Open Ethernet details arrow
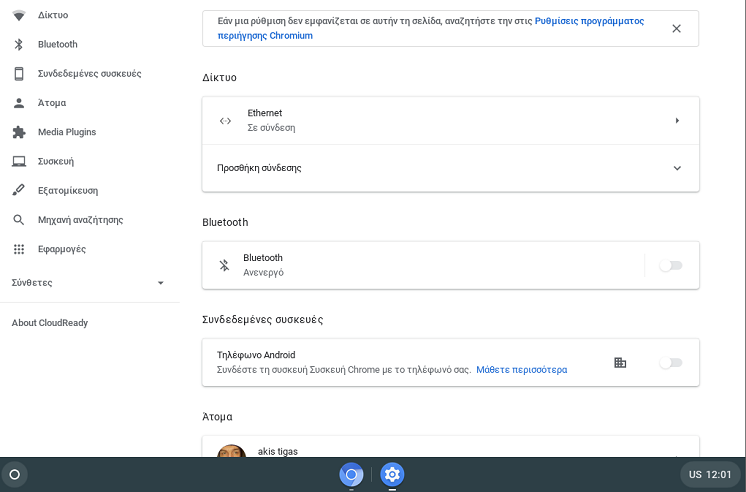746x492 pixels. click(x=677, y=120)
